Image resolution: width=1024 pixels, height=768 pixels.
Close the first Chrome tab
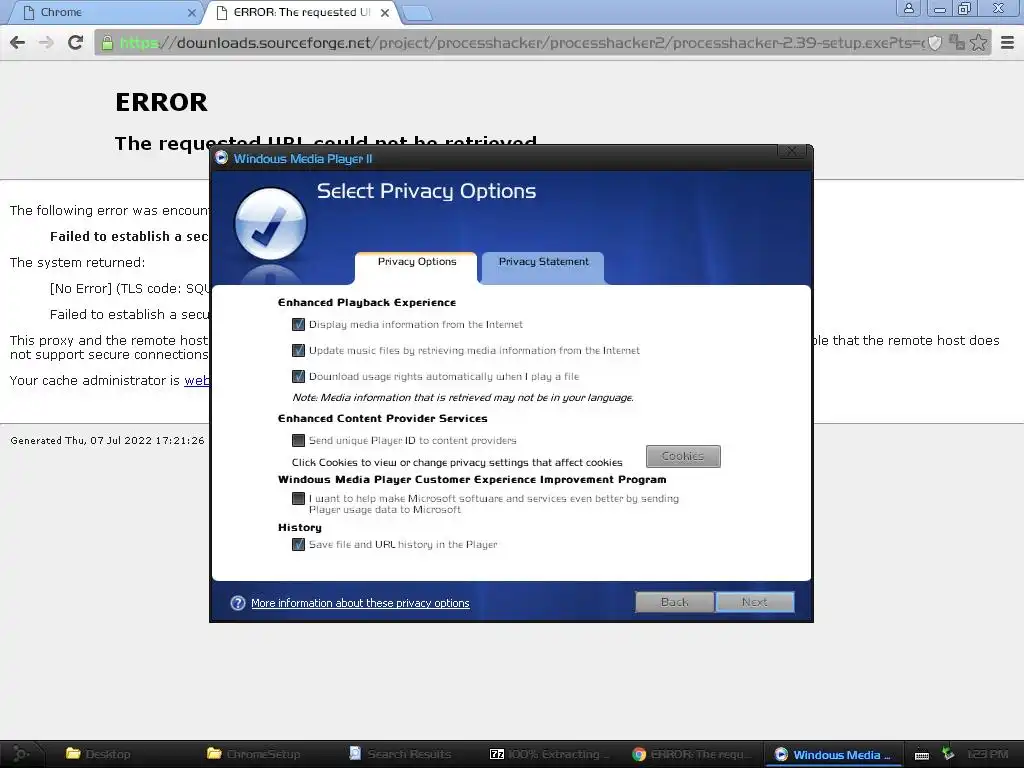(x=191, y=12)
